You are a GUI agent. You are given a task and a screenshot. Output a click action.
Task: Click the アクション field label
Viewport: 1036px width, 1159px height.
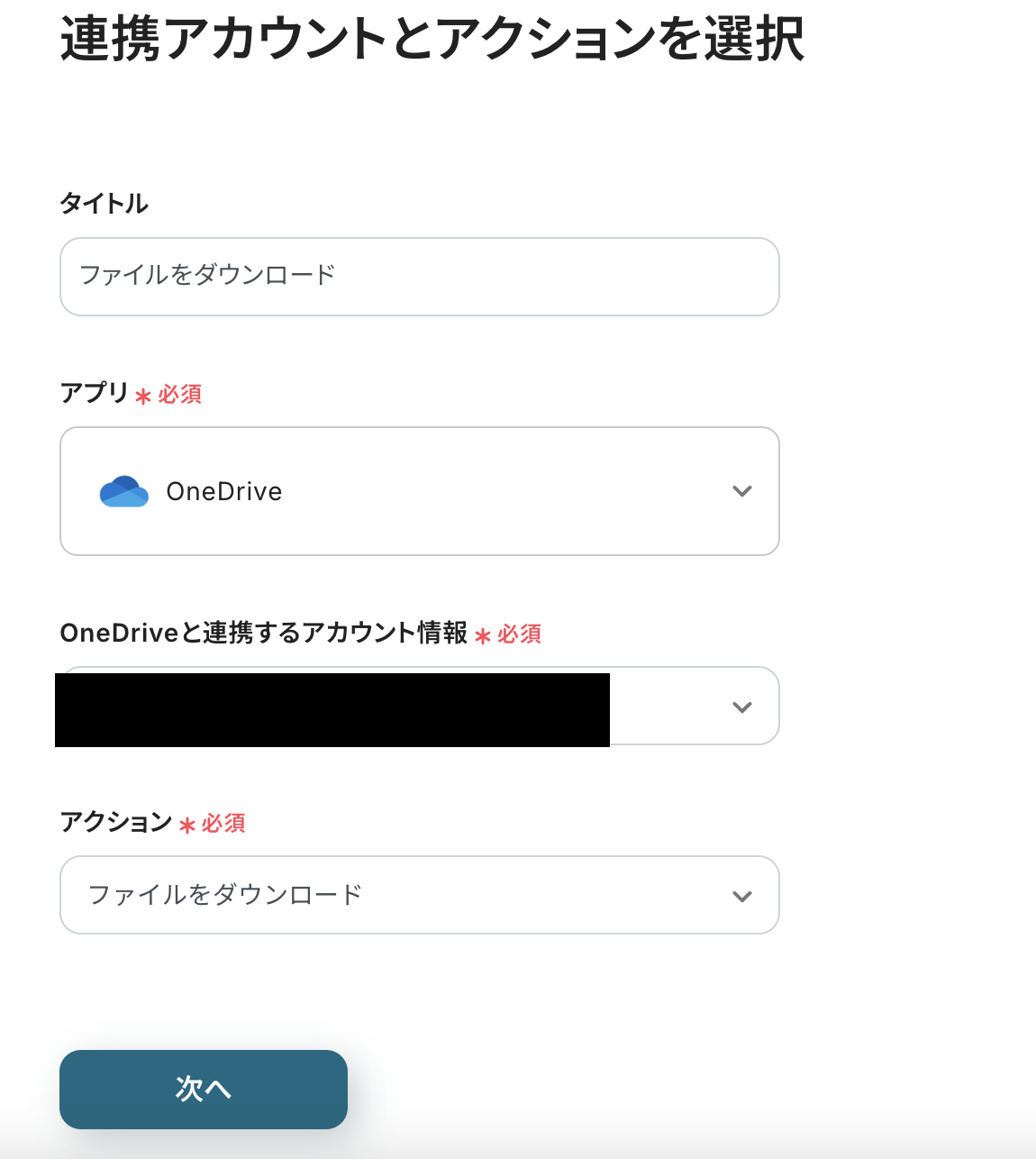115,822
